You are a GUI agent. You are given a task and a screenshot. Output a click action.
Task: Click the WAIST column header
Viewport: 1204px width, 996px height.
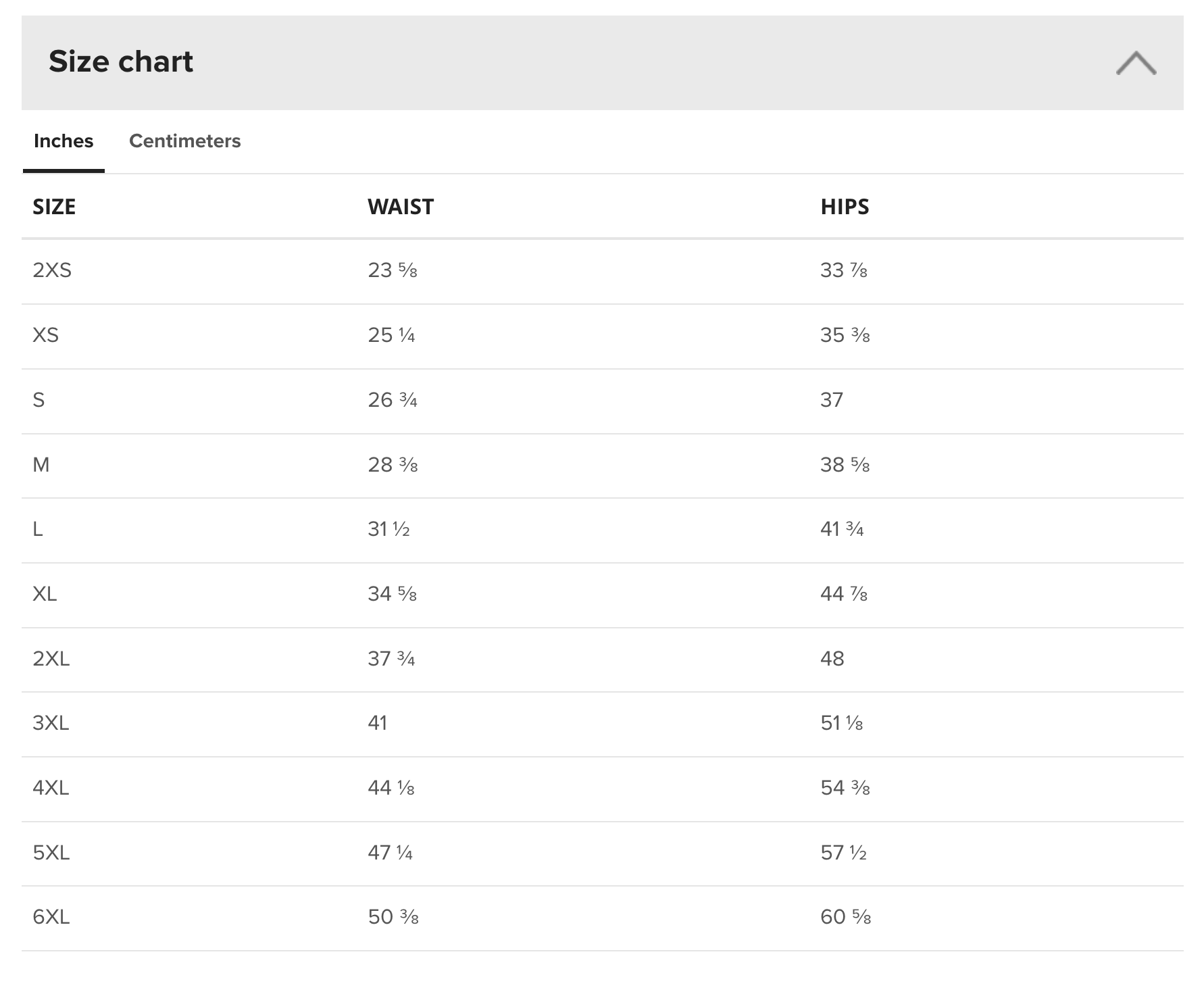[401, 207]
